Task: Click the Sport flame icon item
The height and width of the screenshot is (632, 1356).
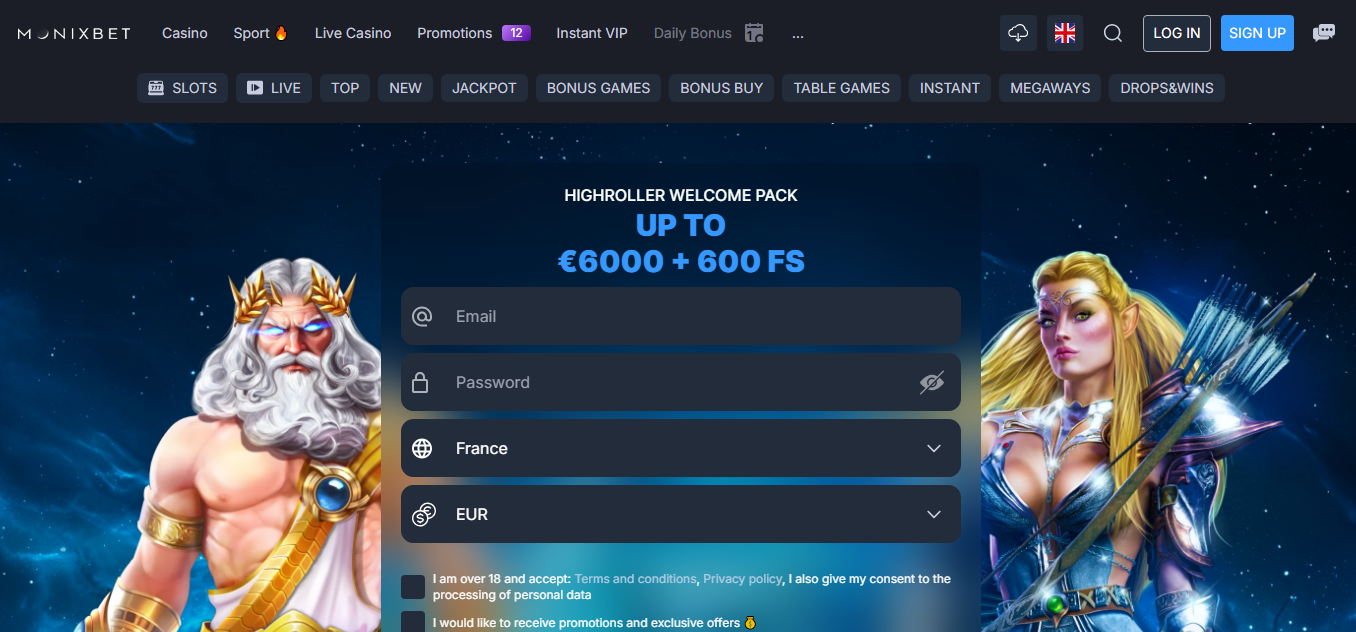Action: (260, 33)
